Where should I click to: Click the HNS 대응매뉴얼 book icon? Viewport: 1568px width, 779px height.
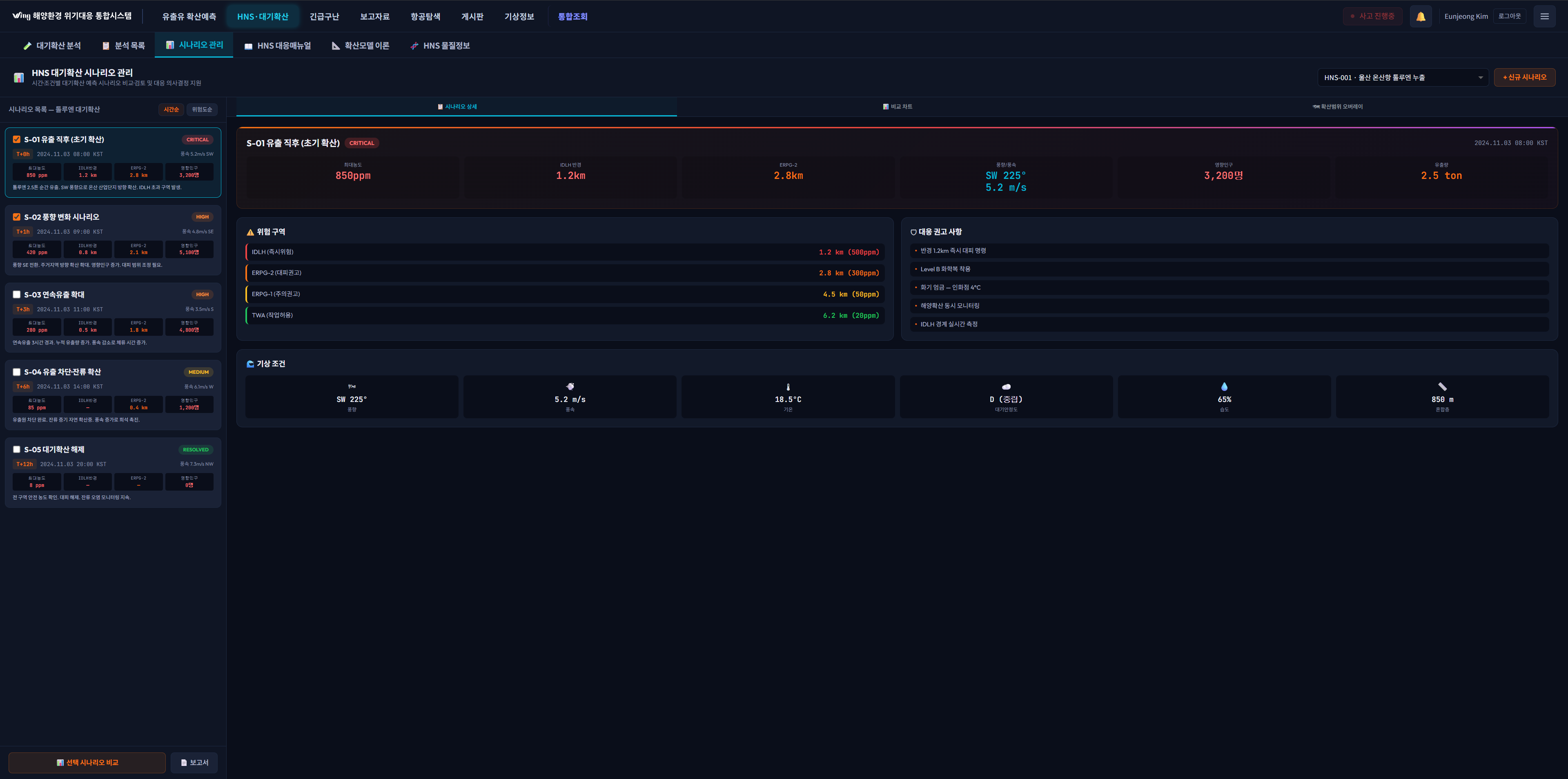[x=248, y=46]
